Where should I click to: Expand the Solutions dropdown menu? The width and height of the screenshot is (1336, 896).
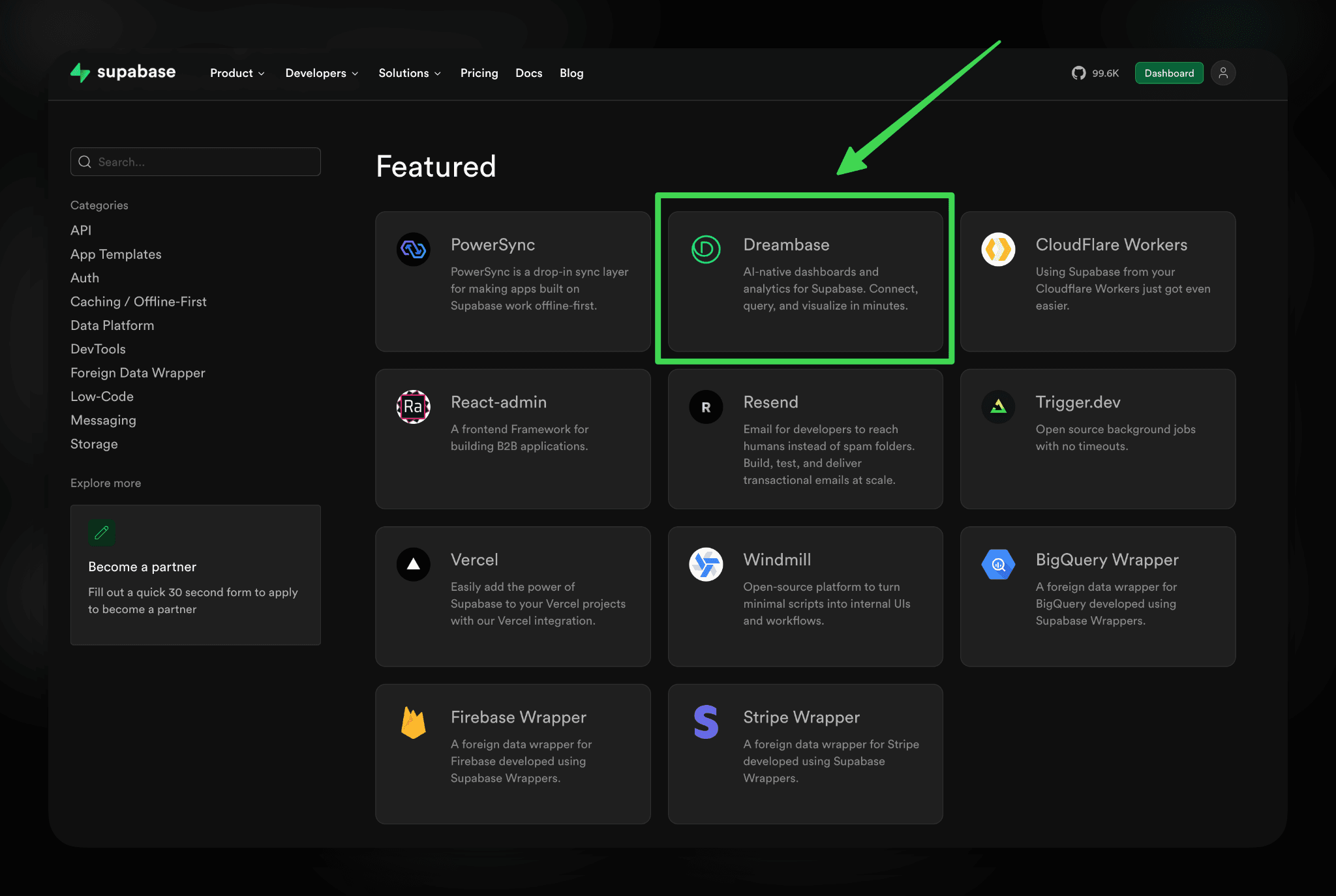click(x=409, y=73)
